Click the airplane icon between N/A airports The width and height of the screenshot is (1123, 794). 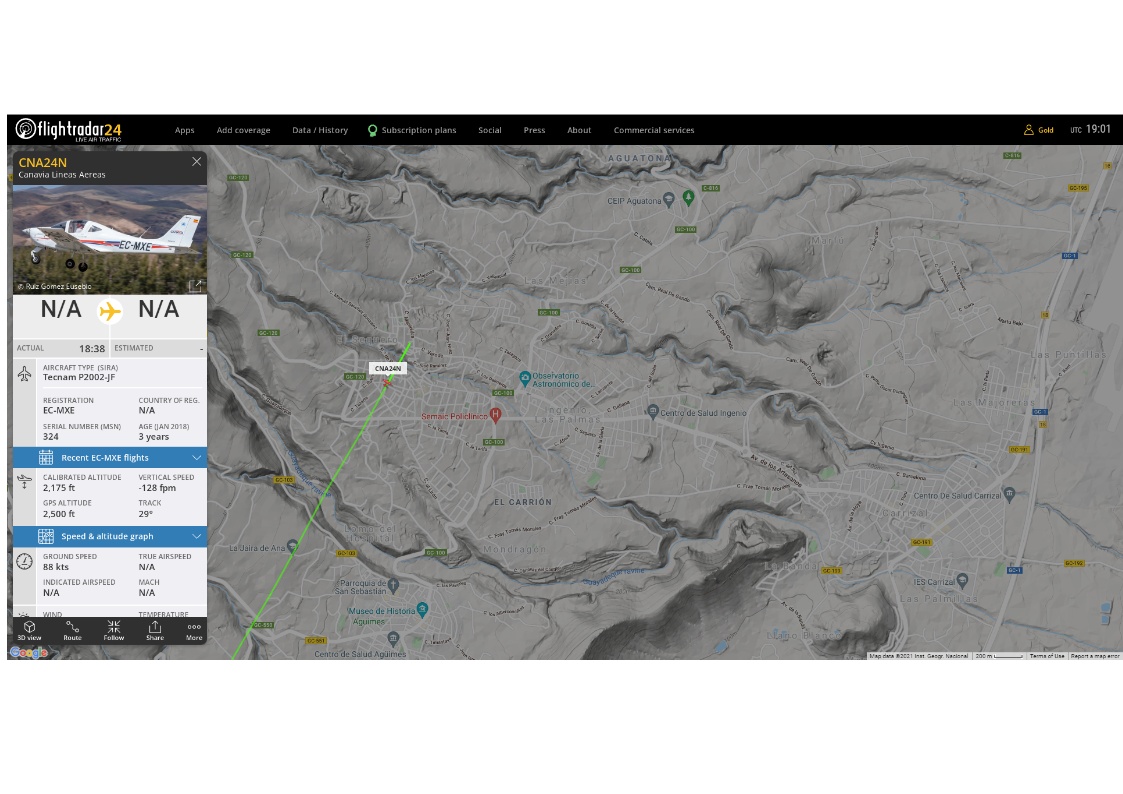coord(110,311)
